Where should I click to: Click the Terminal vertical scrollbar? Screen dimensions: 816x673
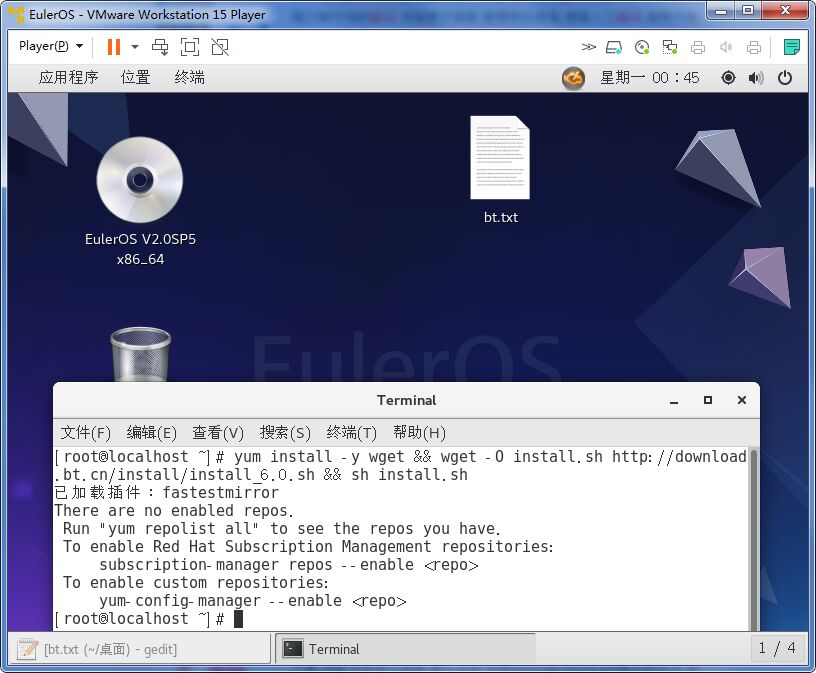(x=753, y=539)
